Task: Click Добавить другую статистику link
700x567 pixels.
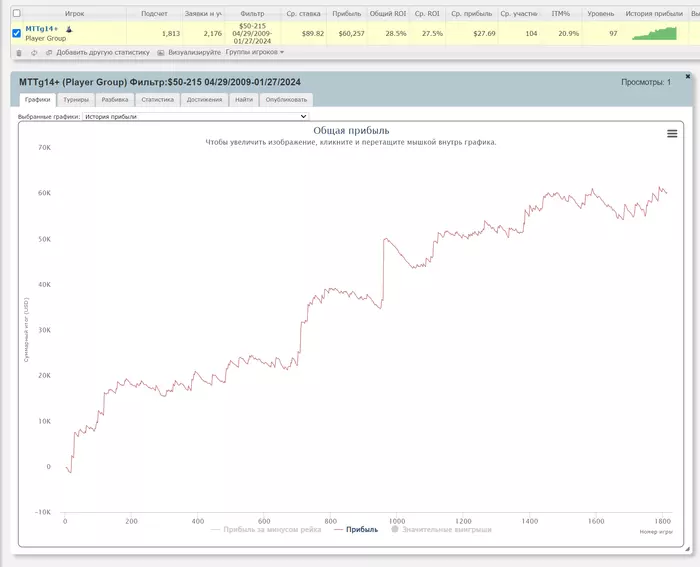Action: 103,53
